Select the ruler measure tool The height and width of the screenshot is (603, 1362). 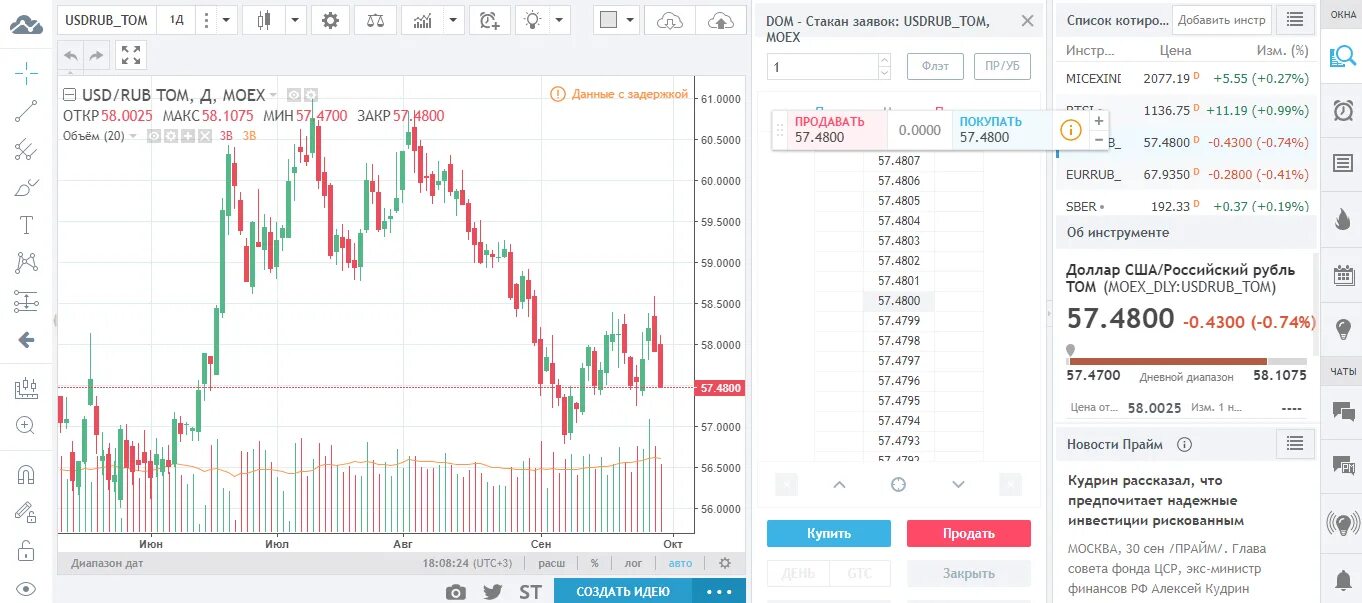[x=27, y=388]
